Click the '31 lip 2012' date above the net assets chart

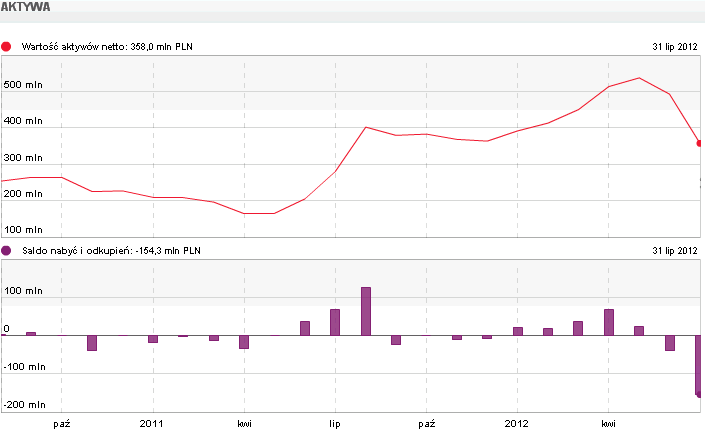coord(673,47)
